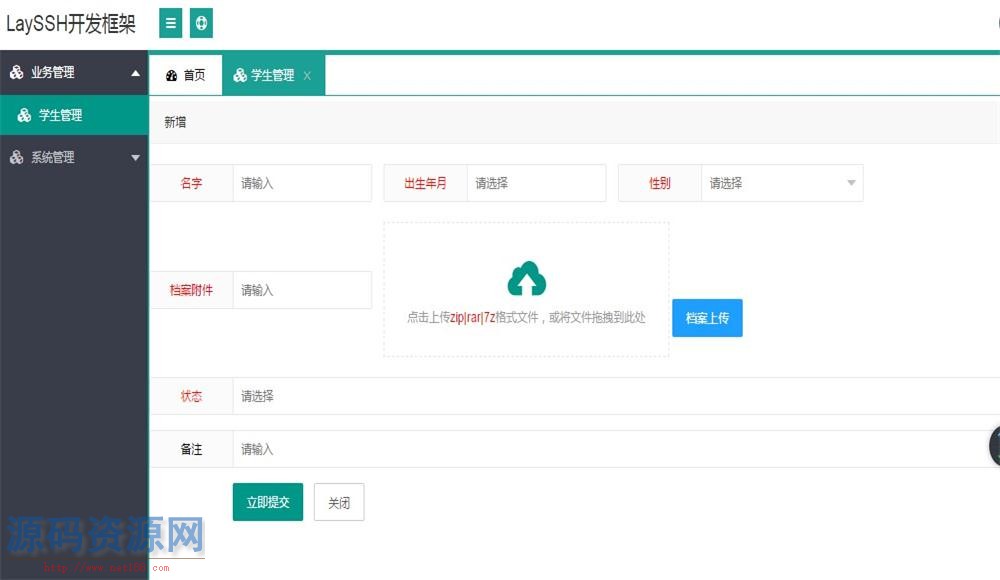Click the 状态 field label
This screenshot has width=1000, height=580.
tap(191, 396)
